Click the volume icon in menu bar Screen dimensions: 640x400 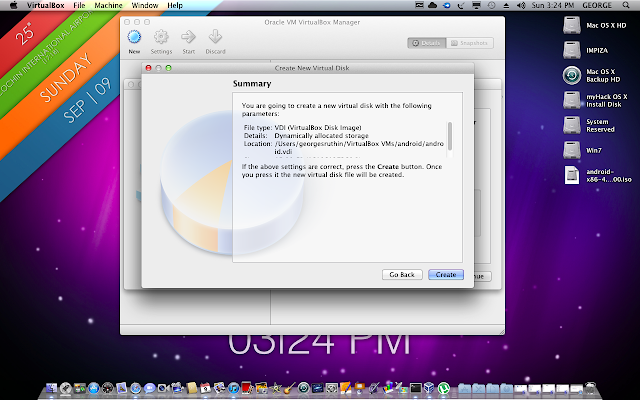(x=521, y=5)
